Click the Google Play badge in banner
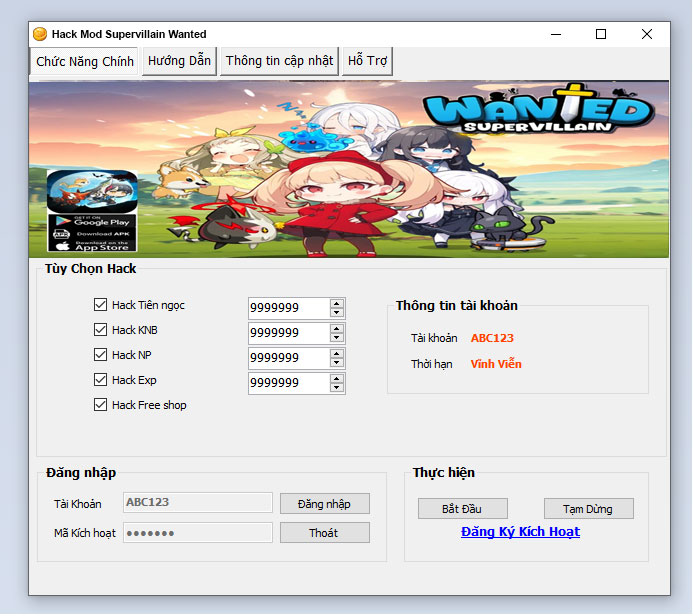 point(92,221)
